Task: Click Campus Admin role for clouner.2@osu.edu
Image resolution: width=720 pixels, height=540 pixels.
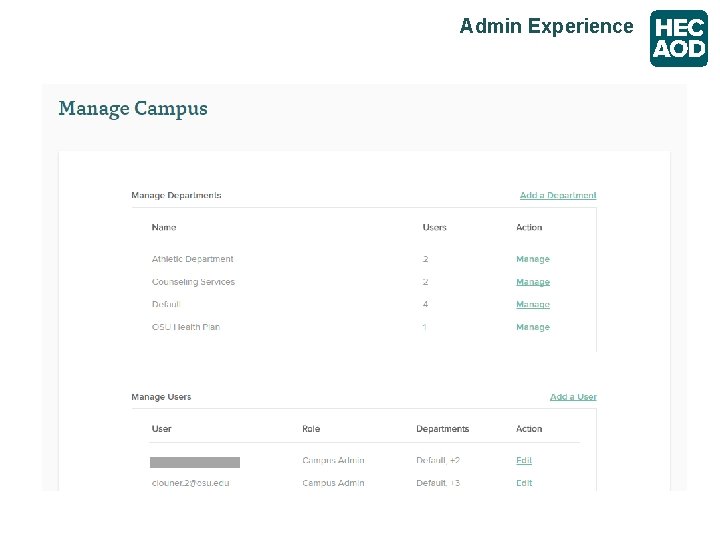Action: tap(333, 483)
